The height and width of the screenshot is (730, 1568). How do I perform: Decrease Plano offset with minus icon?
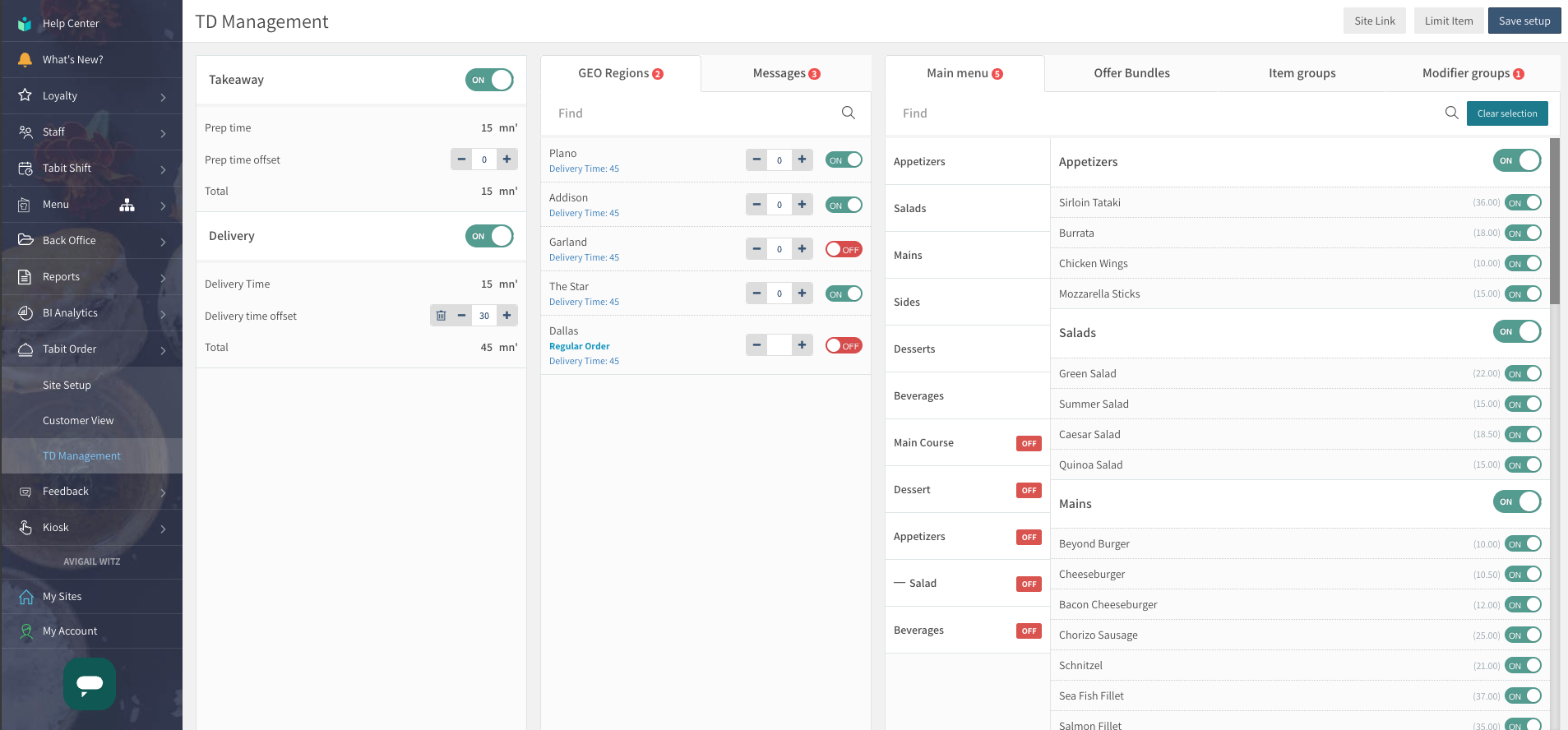[x=756, y=159]
